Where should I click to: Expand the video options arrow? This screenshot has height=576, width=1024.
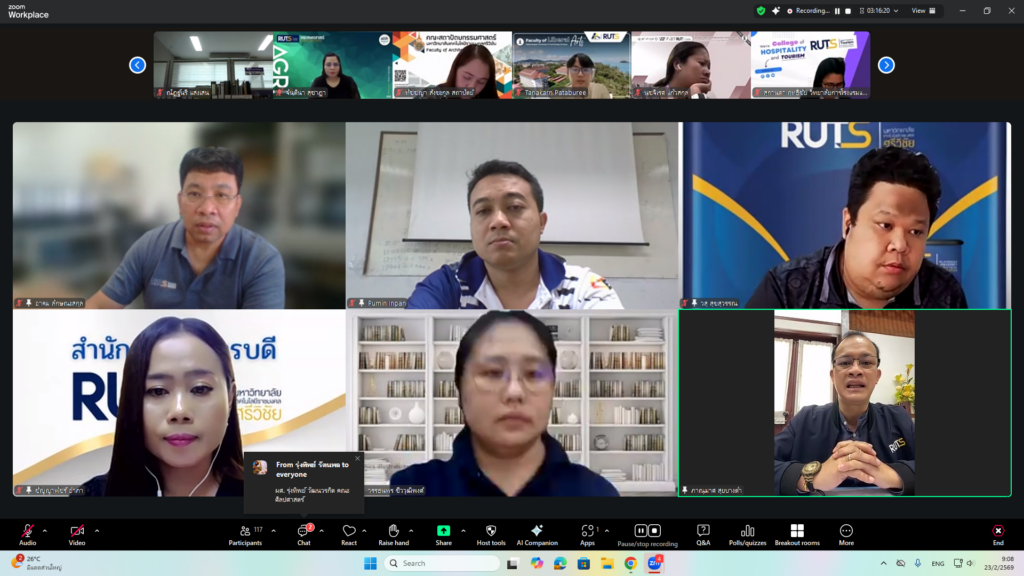click(97, 531)
